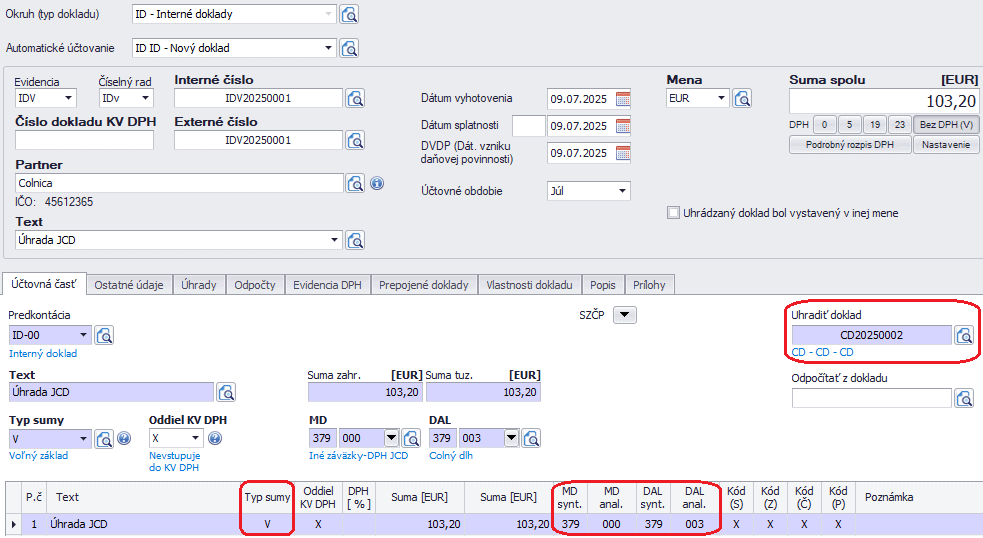Open calendar picker for Dátum splatnosti
The image size is (983, 538).
623,126
